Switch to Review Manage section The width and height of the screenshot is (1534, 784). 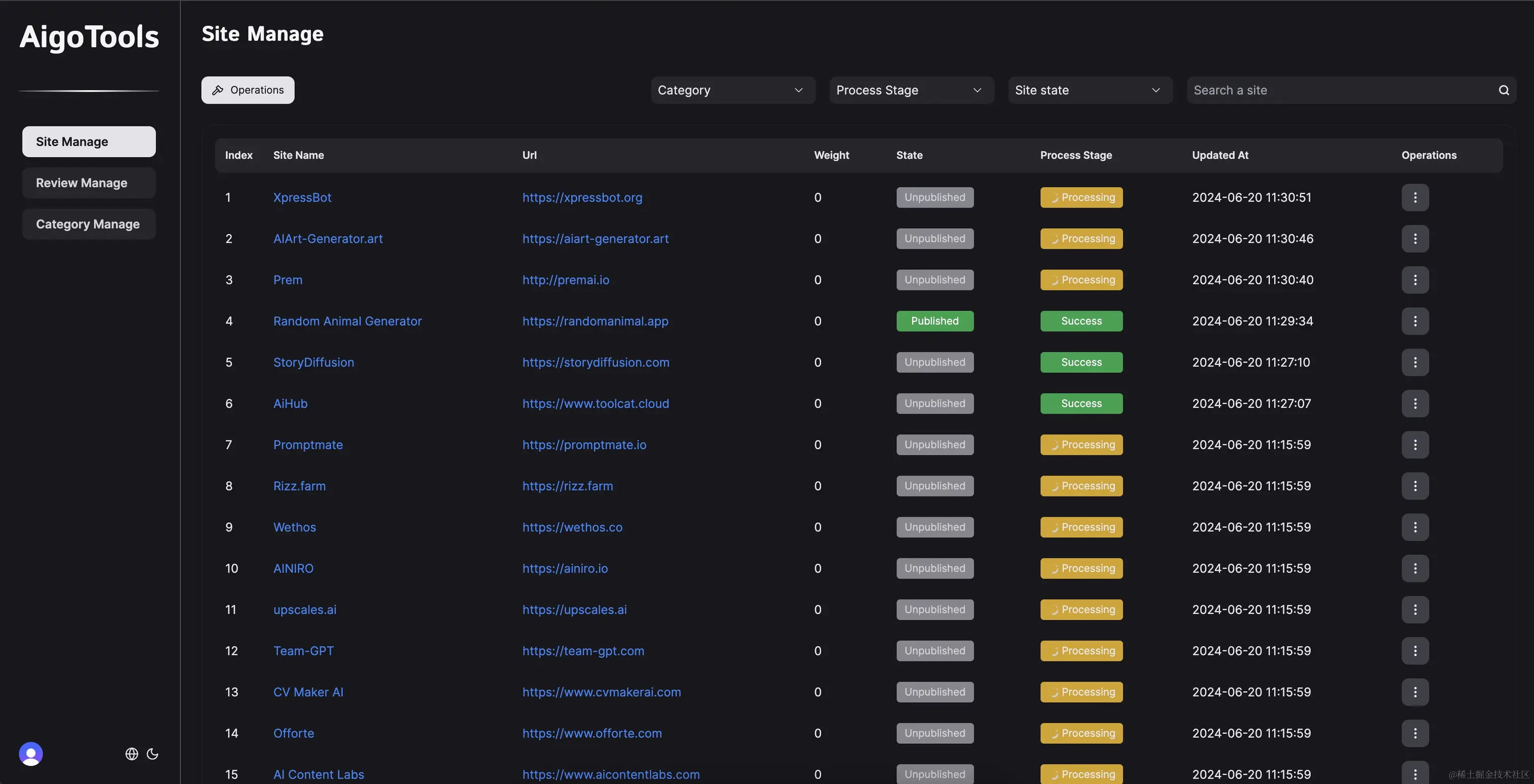88,183
